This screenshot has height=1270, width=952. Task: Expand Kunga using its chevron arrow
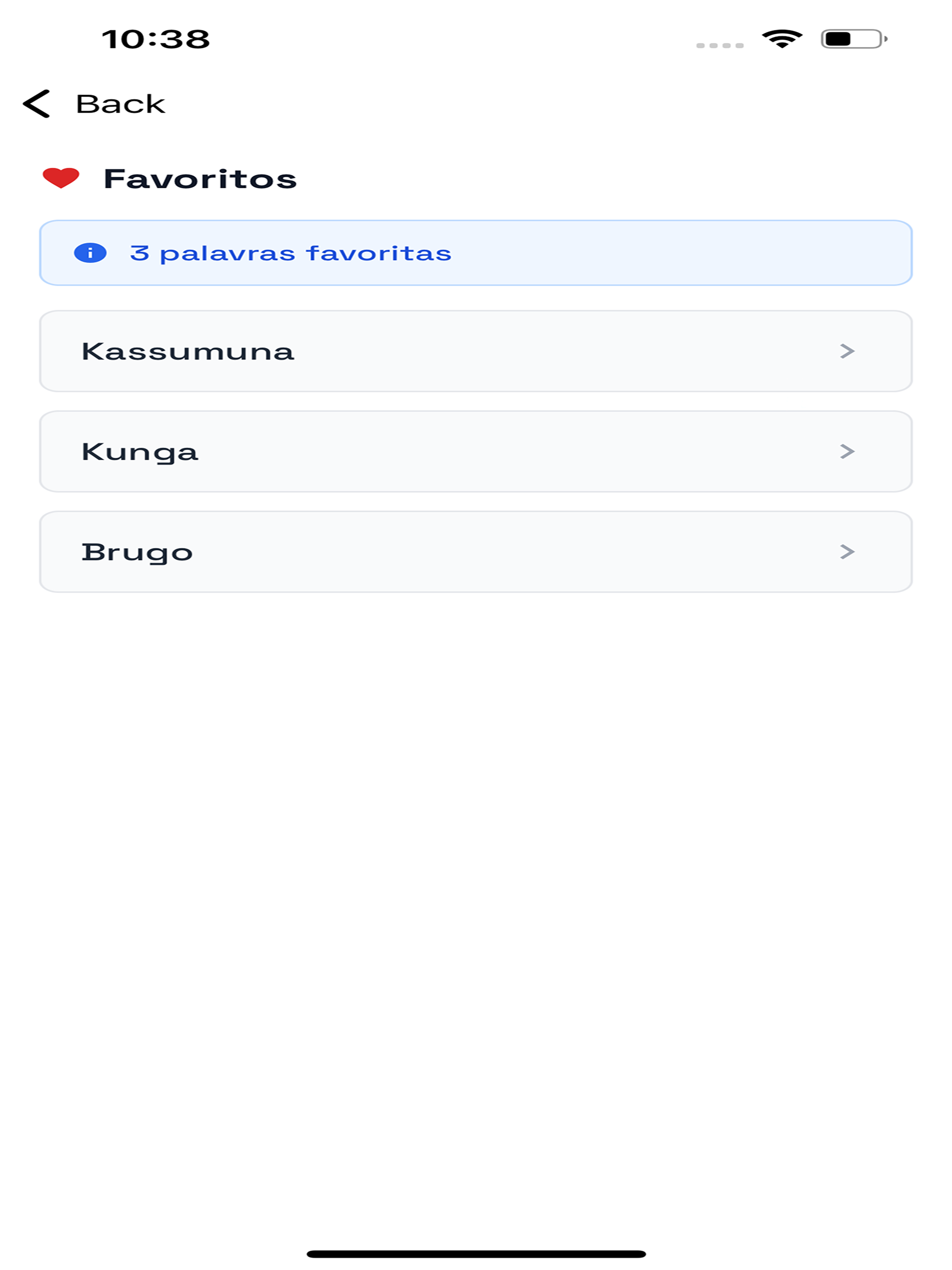847,451
